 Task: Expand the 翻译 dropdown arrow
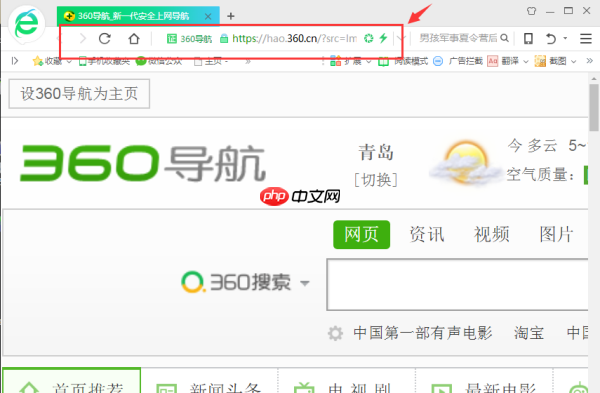click(526, 61)
